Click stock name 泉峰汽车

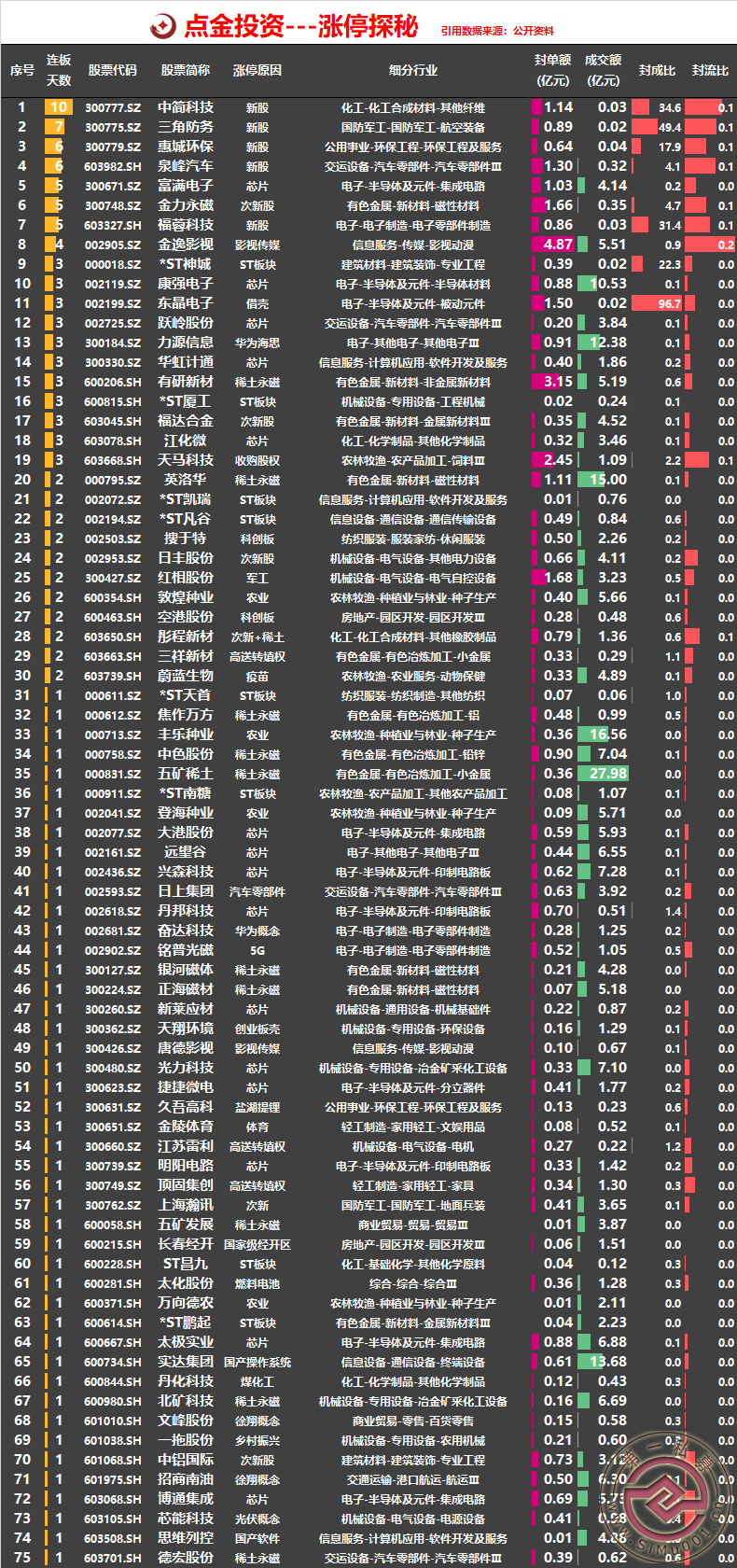tap(186, 166)
